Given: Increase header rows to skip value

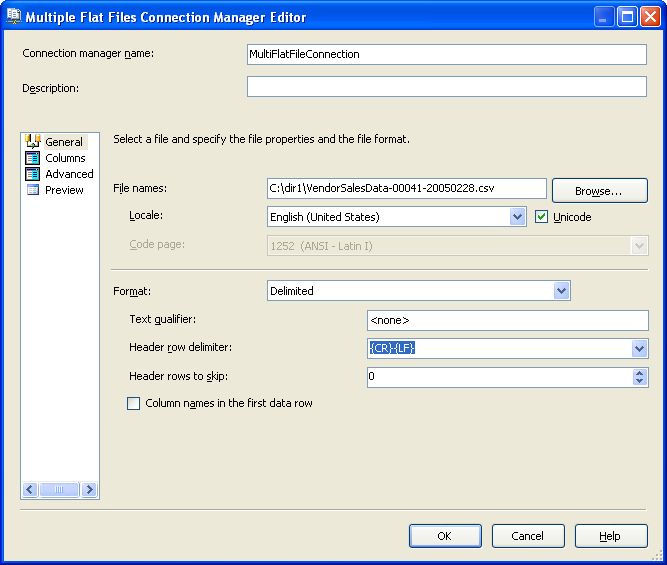Looking at the screenshot, I should pos(639,373).
